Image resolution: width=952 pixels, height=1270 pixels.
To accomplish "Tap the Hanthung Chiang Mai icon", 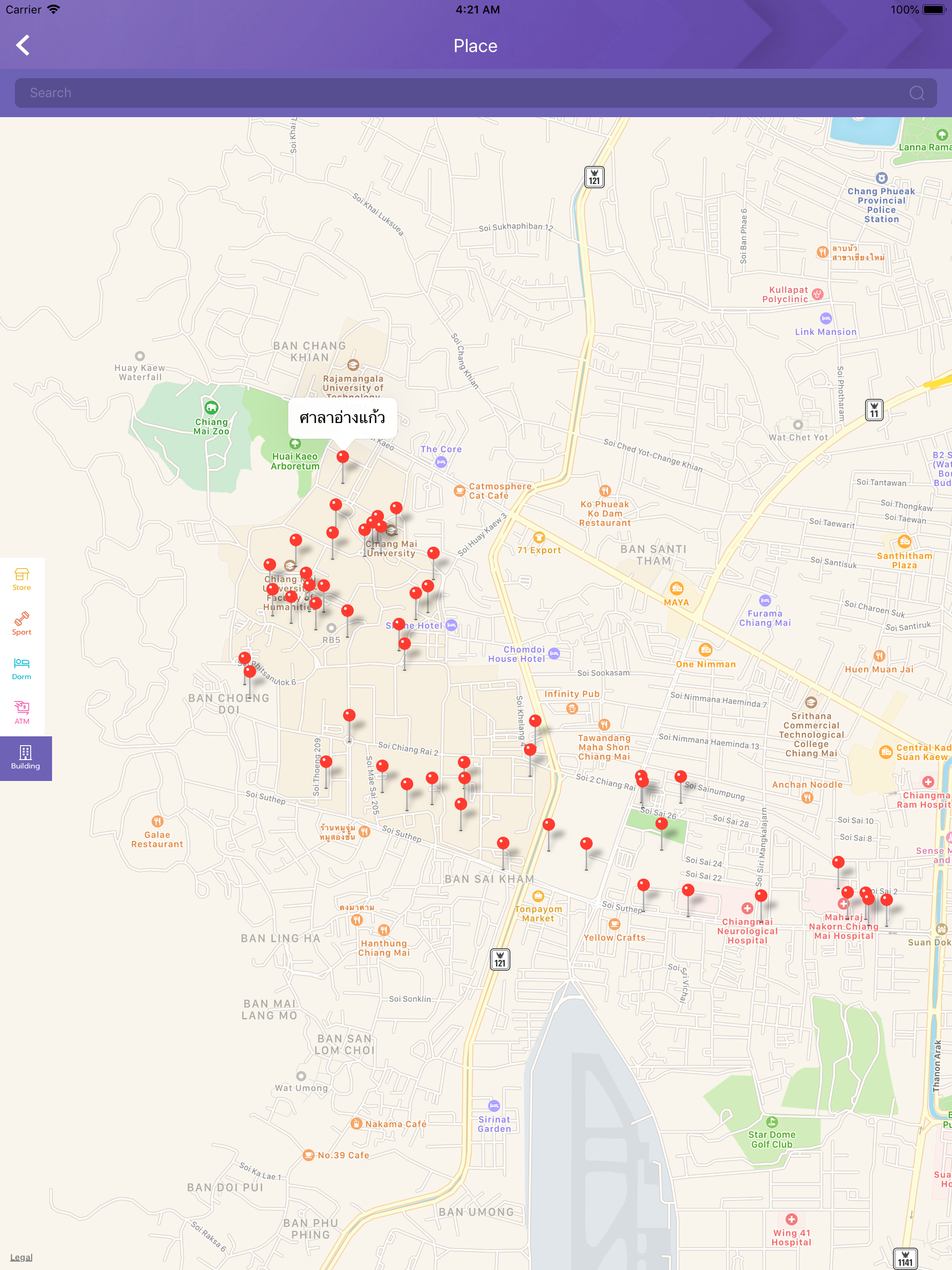I will [384, 930].
